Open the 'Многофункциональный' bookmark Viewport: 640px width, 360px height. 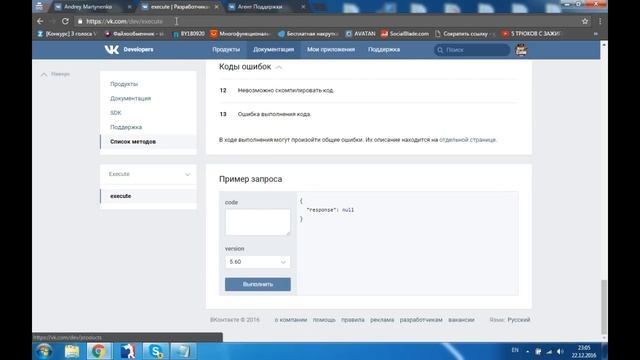pos(240,34)
